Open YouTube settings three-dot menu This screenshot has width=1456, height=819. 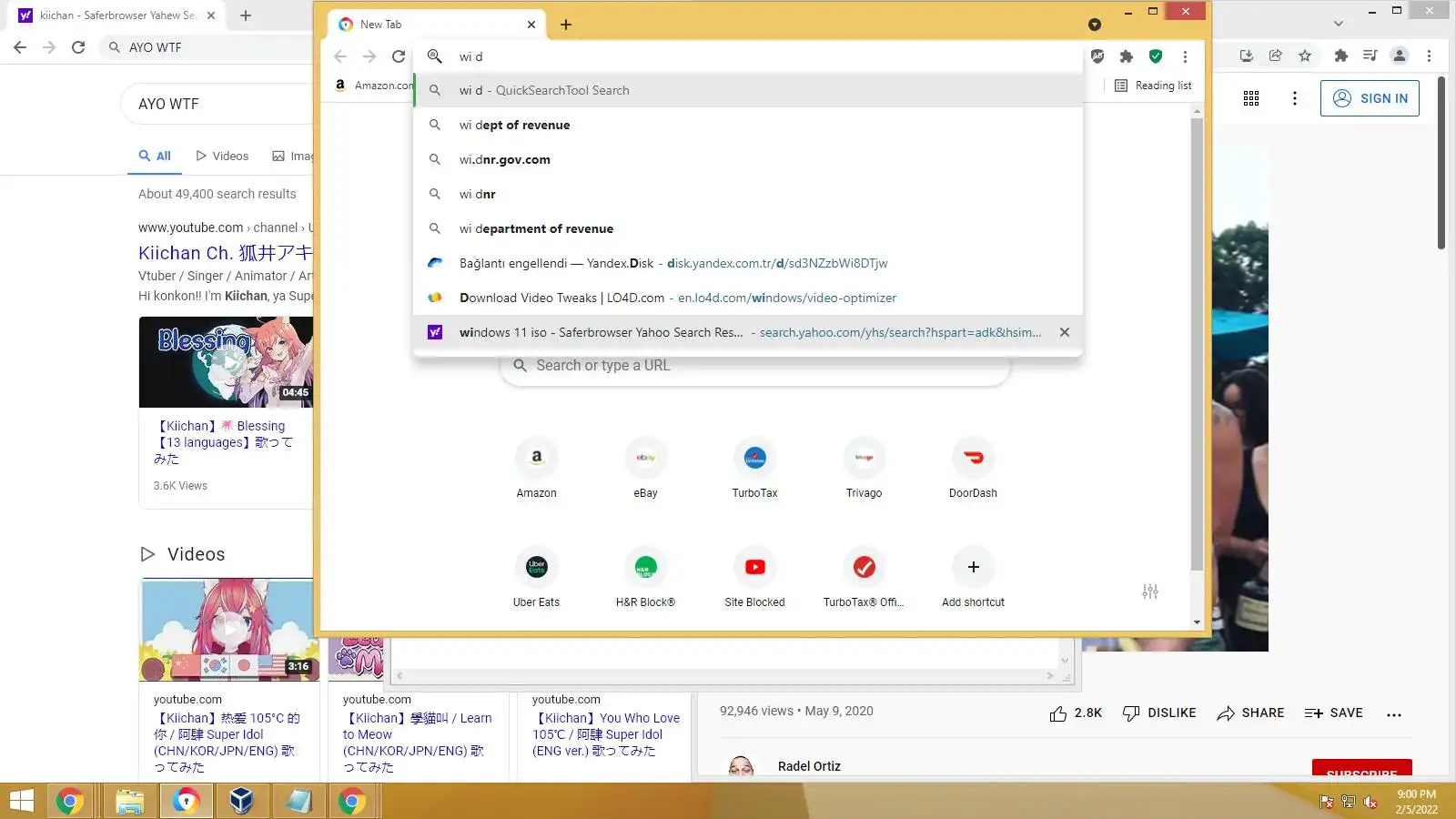click(1295, 98)
